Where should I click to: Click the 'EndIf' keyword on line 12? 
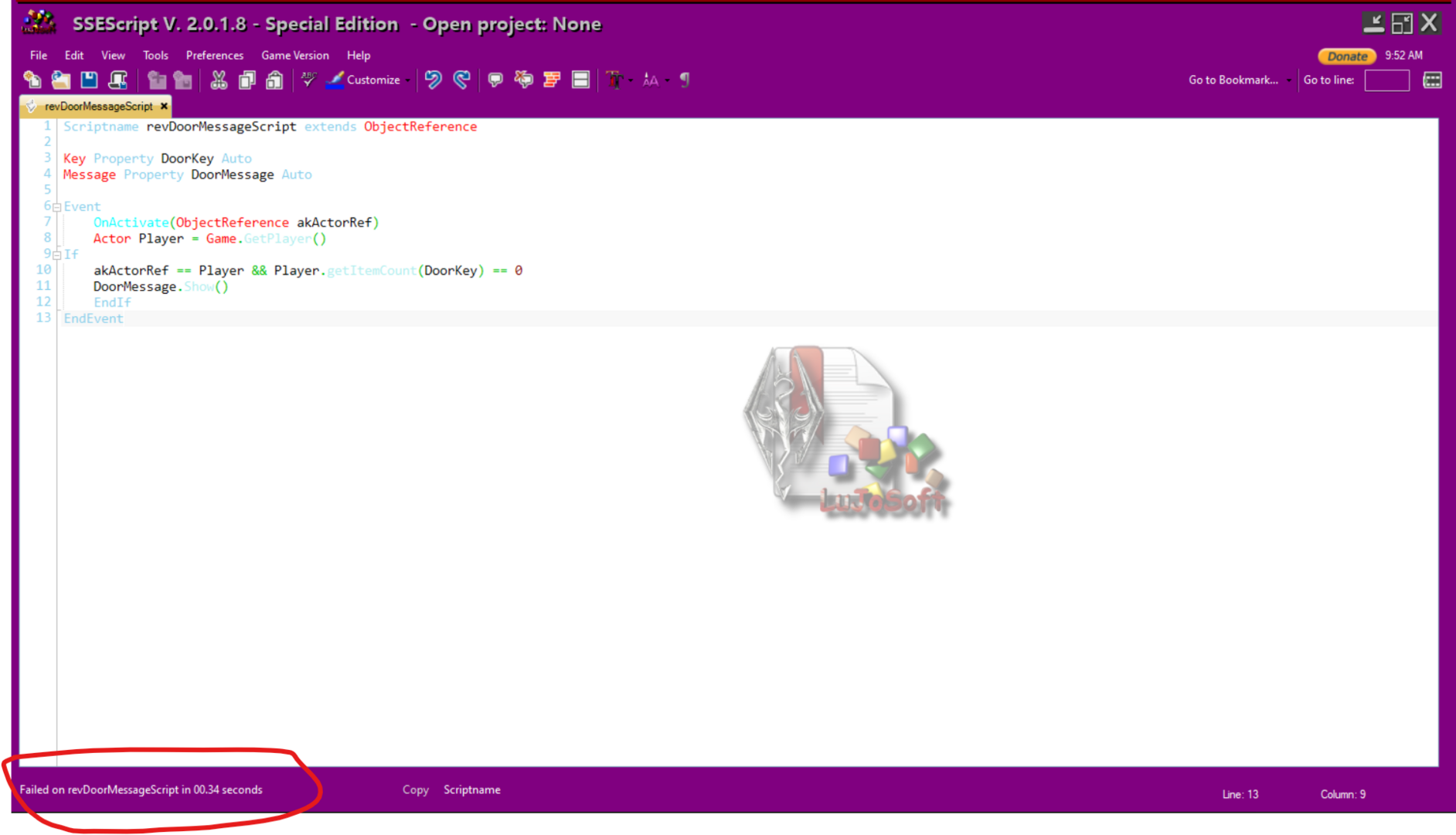point(112,302)
